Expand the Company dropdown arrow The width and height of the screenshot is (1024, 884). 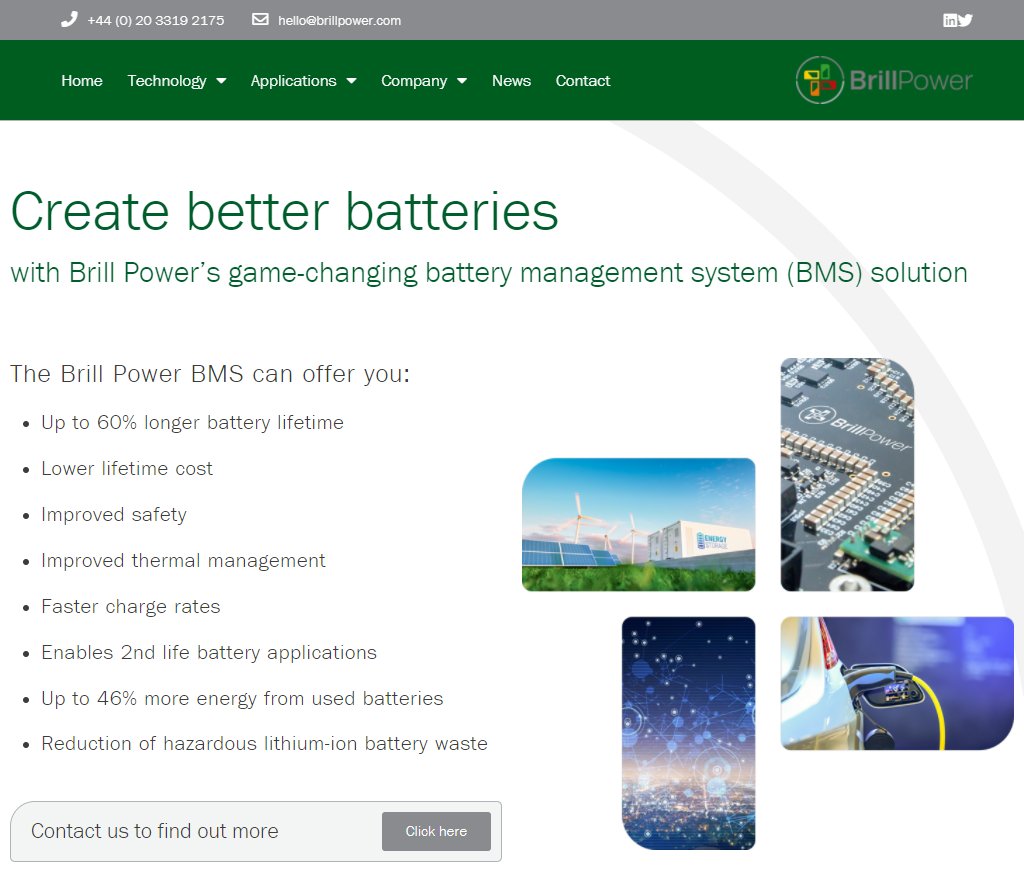click(x=462, y=81)
